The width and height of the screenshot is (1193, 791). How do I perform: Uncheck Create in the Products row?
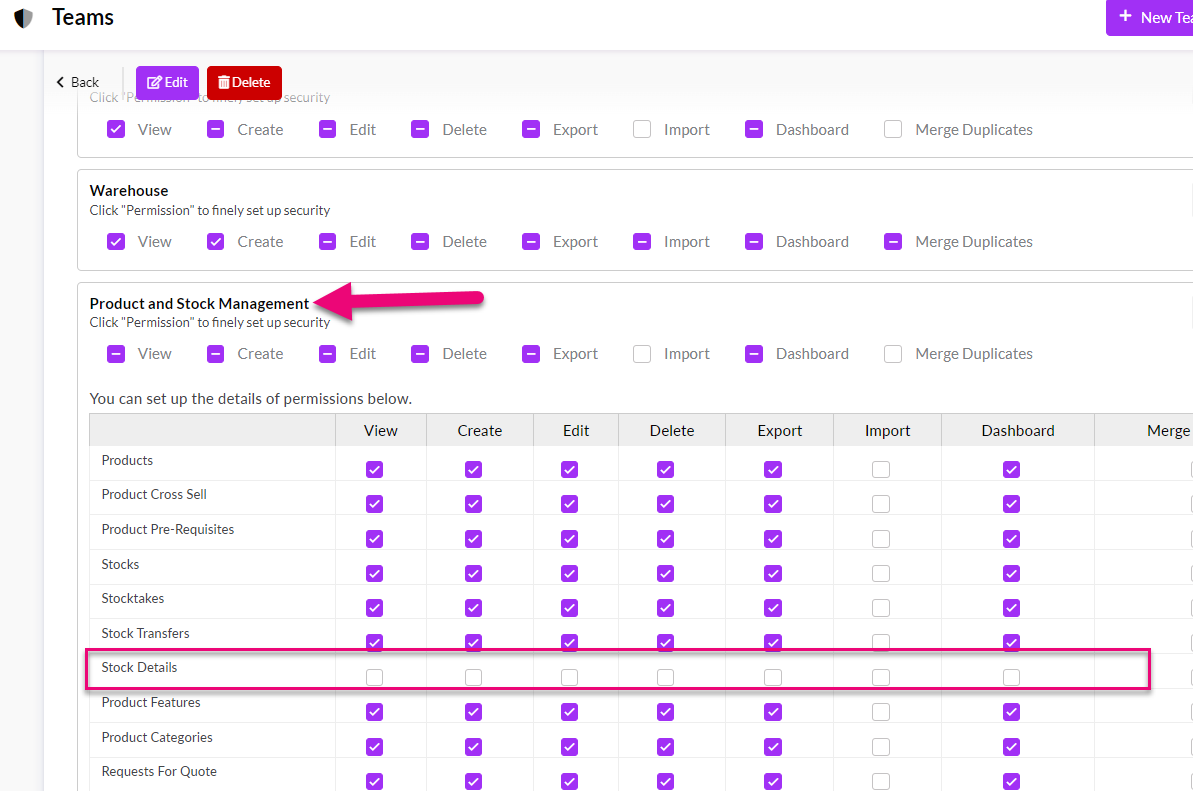pos(473,469)
